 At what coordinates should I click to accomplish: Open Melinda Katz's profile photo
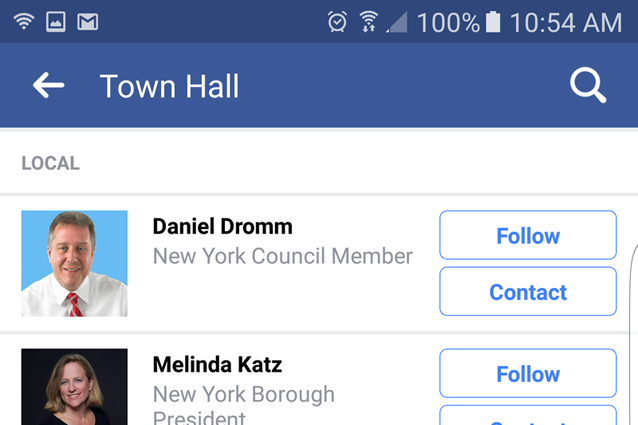[74, 387]
